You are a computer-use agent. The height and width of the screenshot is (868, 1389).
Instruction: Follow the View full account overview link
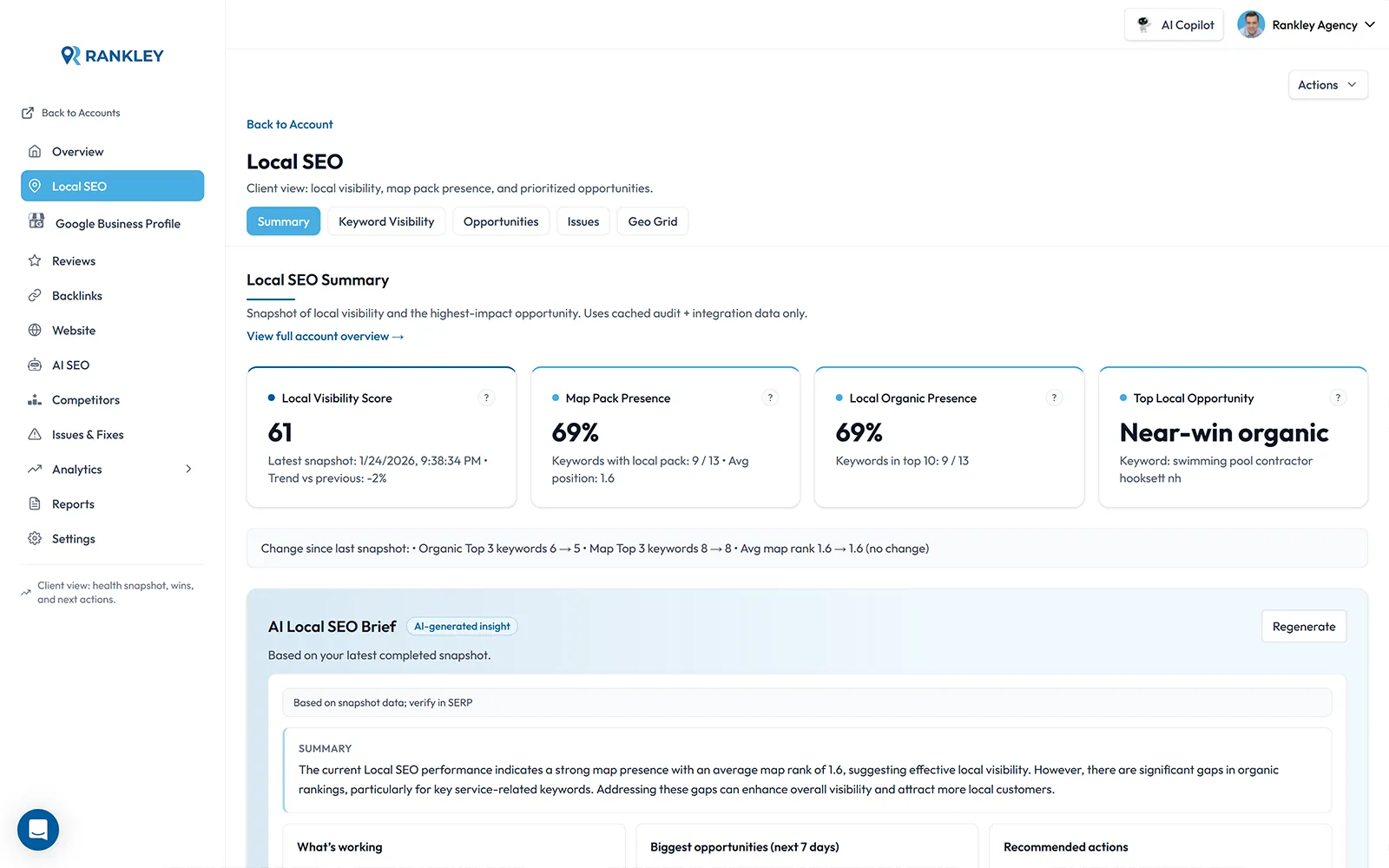point(325,336)
